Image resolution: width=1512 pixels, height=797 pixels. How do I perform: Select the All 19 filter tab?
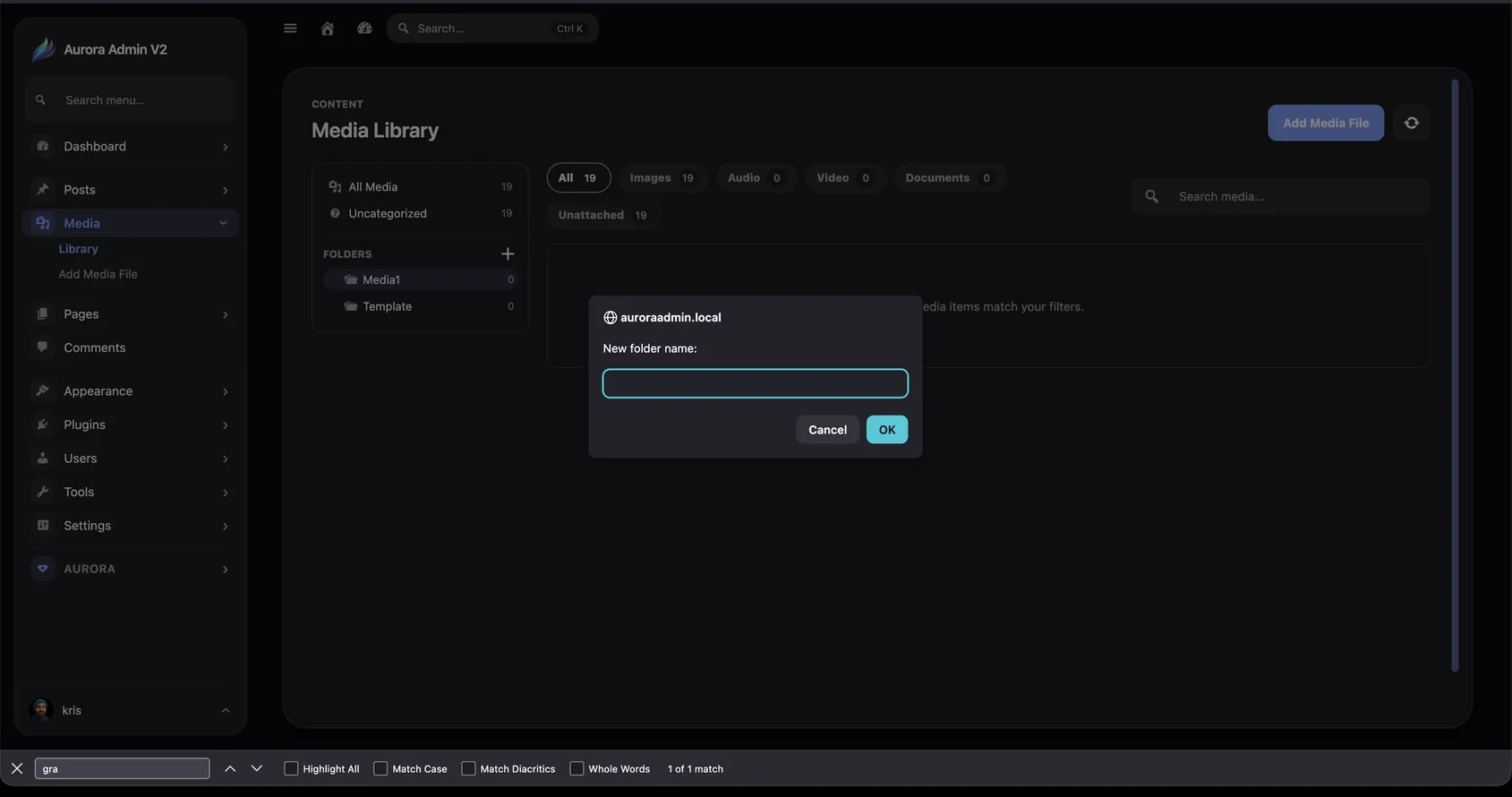click(578, 177)
